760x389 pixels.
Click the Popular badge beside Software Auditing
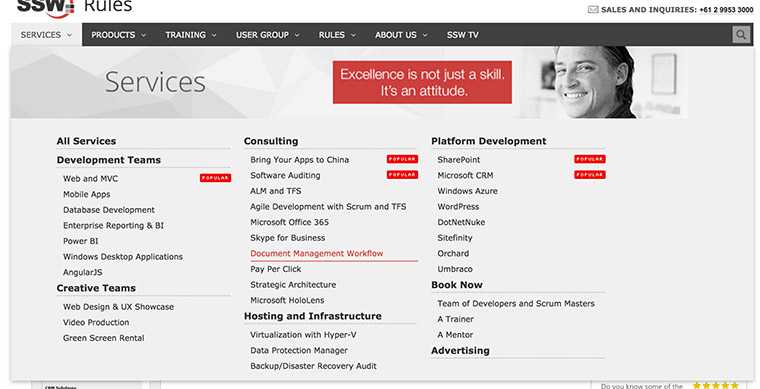tap(402, 174)
